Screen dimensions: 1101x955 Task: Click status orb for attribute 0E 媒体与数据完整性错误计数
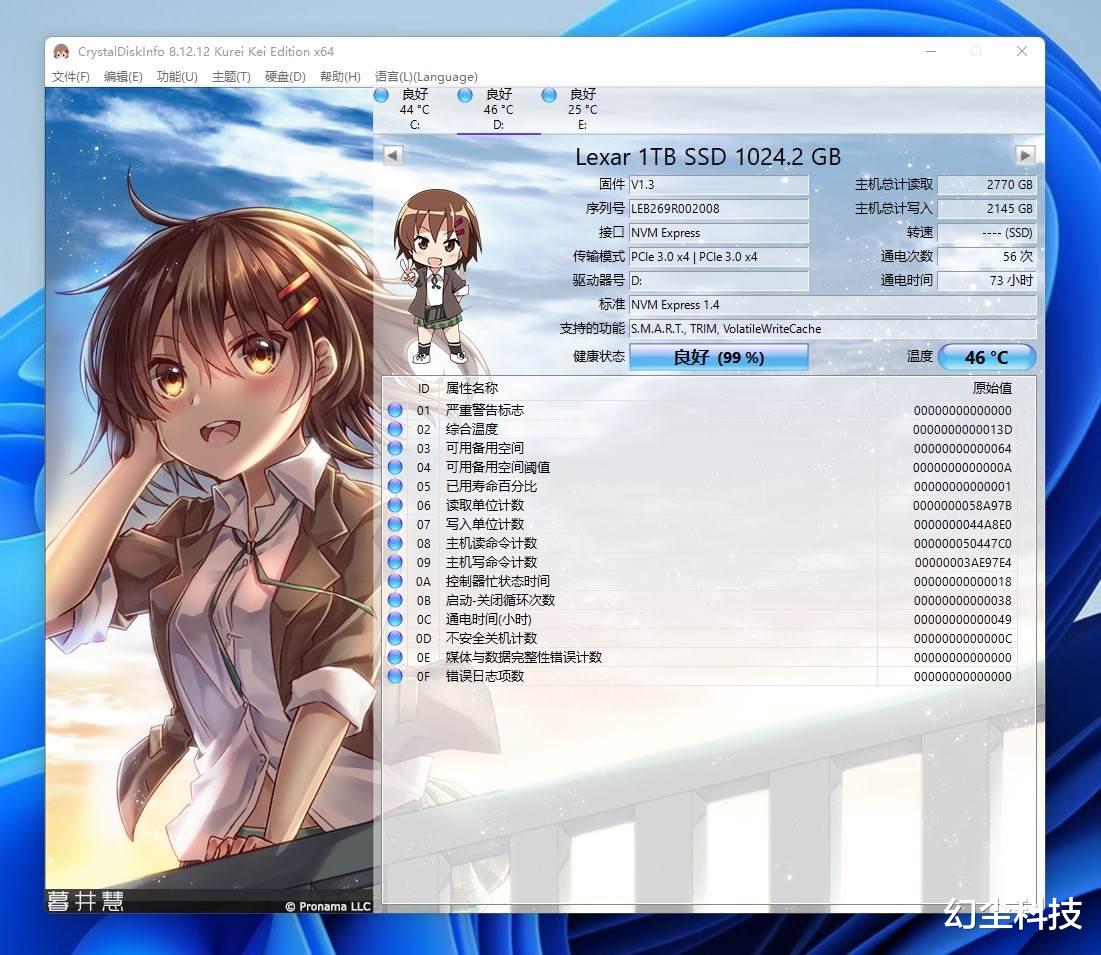pos(395,657)
